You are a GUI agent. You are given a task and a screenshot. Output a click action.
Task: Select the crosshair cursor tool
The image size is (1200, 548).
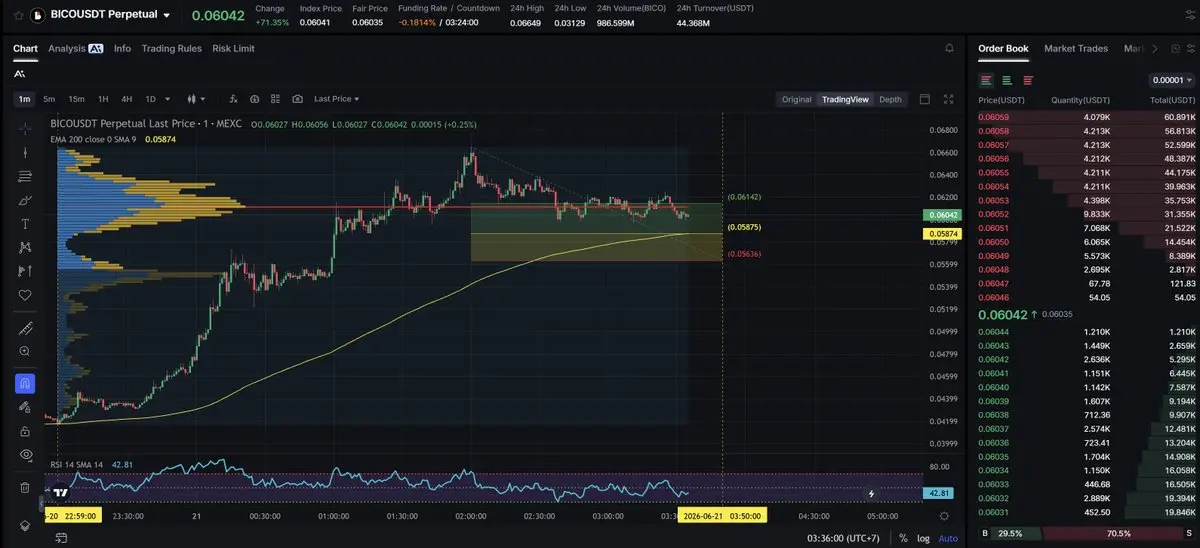(25, 128)
